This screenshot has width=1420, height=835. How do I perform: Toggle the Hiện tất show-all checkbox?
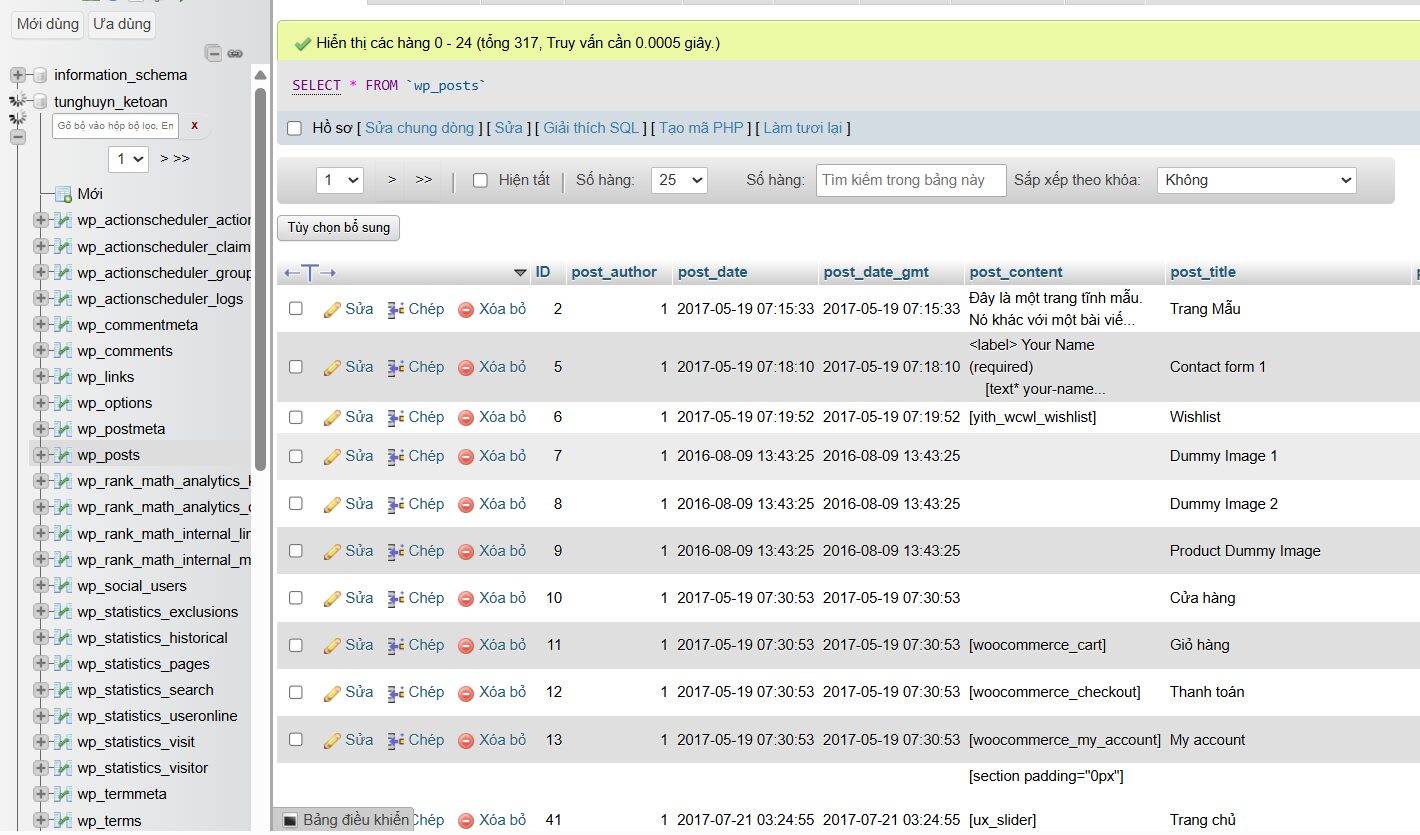(480, 181)
